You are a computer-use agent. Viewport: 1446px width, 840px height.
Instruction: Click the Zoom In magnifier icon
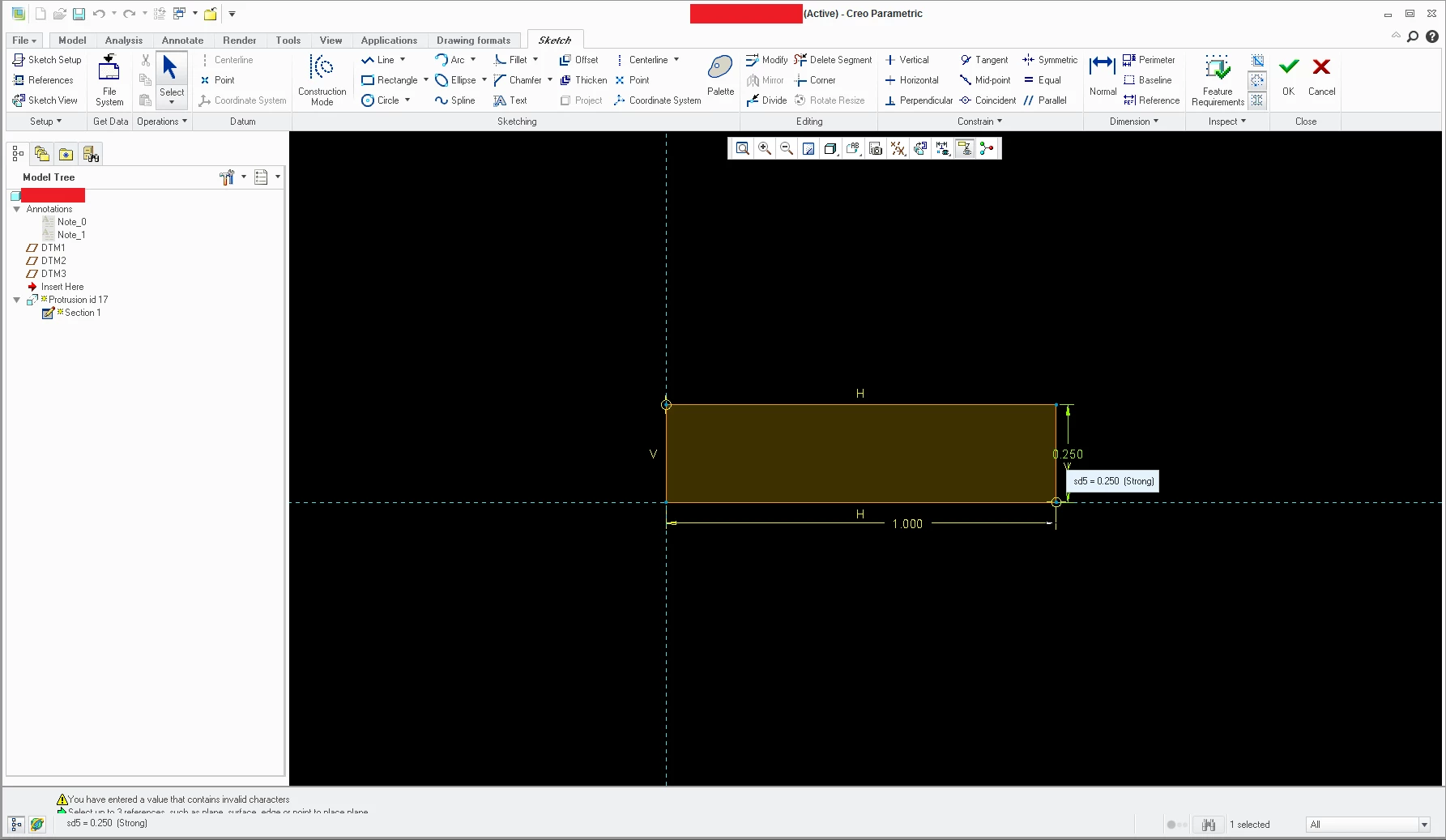(x=765, y=148)
